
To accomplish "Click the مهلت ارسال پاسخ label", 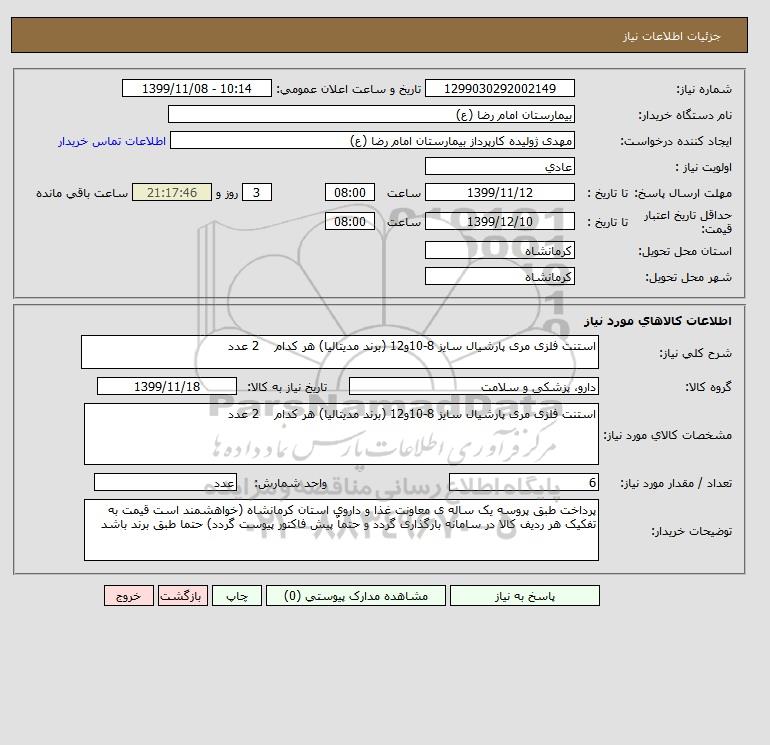I will [683, 193].
